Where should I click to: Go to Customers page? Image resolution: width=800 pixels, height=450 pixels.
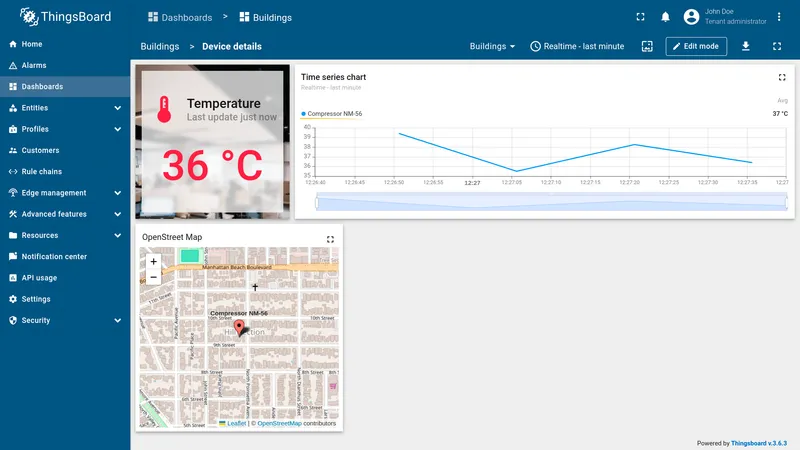pos(65,151)
